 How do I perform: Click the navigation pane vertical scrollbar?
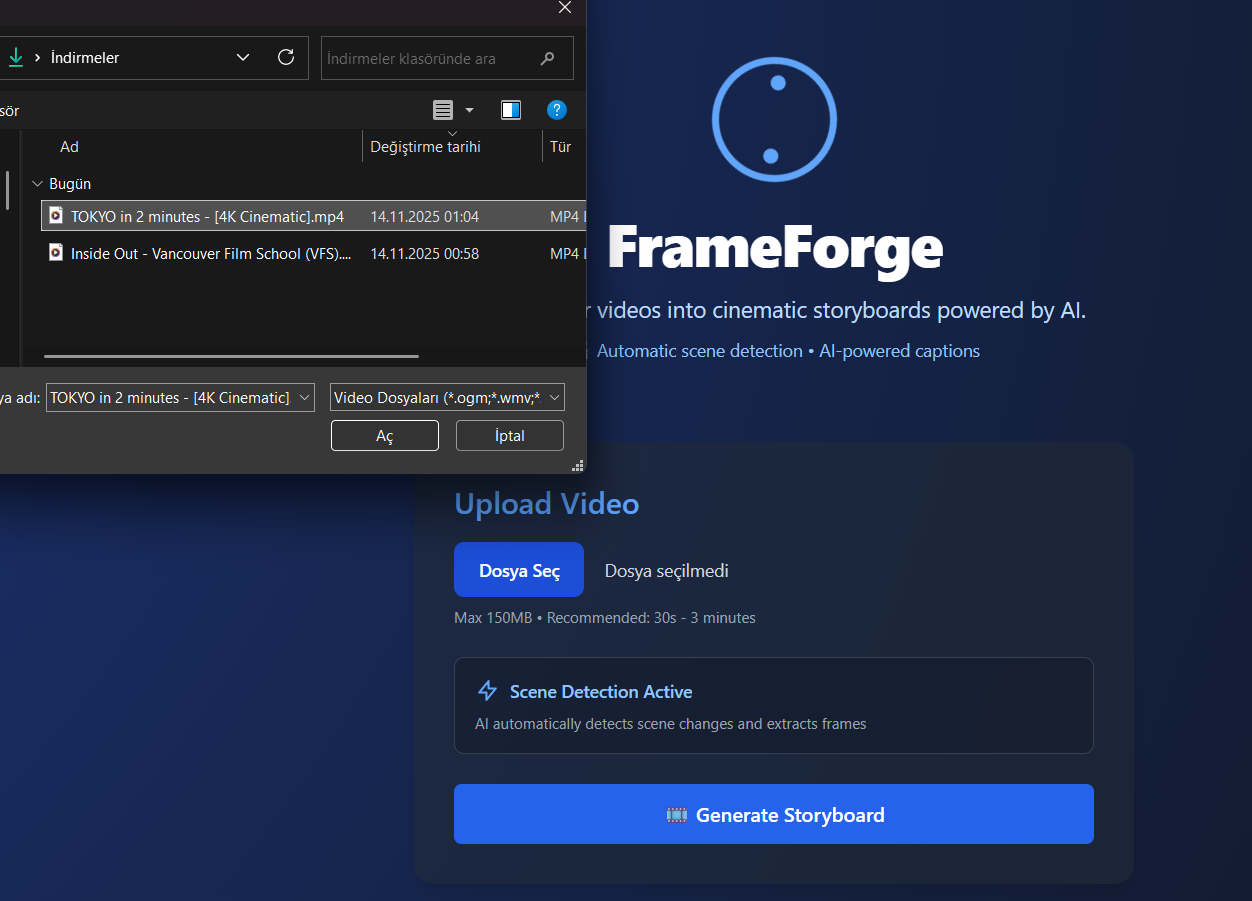(8, 190)
